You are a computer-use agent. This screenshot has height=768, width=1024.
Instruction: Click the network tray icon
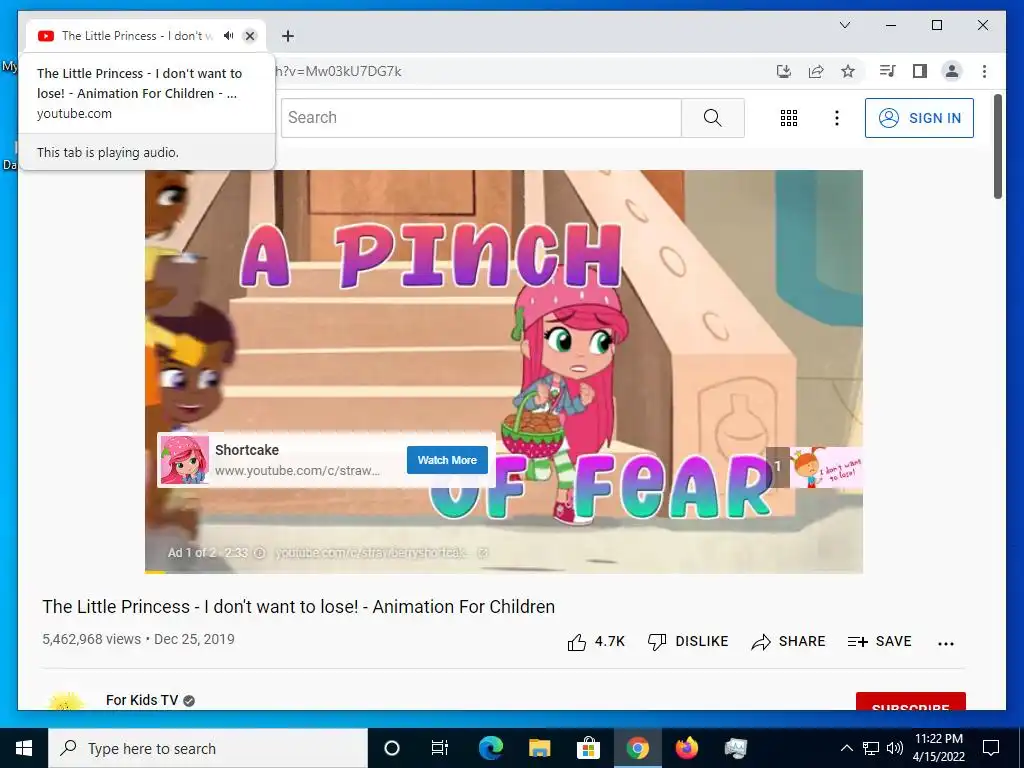(x=871, y=748)
